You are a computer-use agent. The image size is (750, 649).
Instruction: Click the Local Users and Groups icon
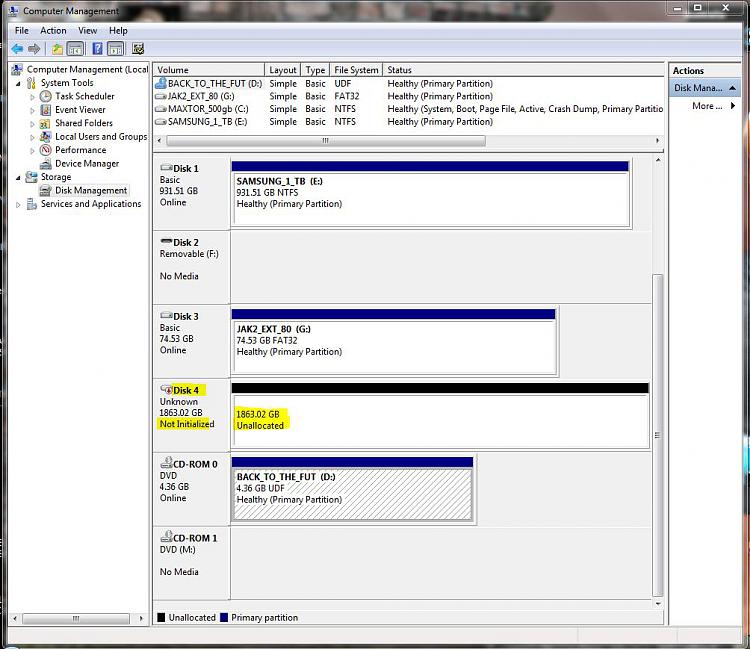[45, 137]
